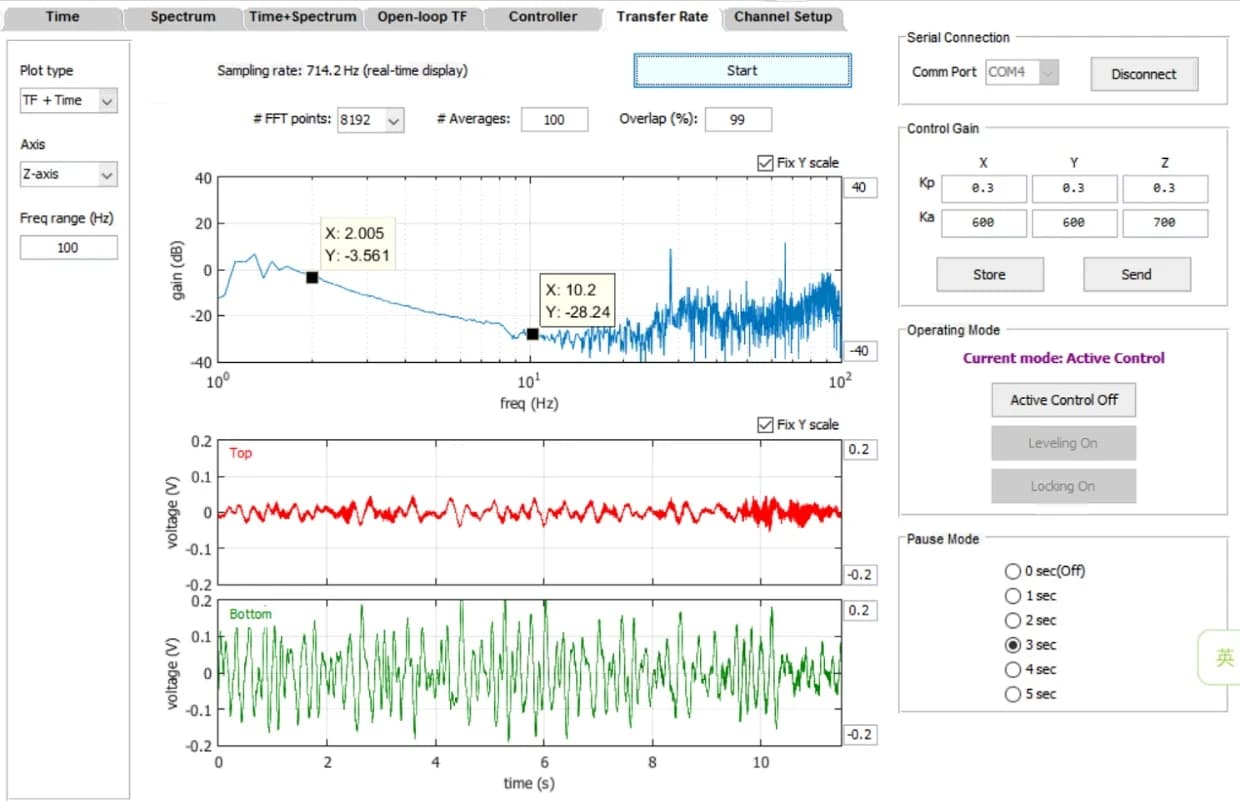
Task: Click the data cursor marker at 10.2 Hz
Action: coord(533,334)
